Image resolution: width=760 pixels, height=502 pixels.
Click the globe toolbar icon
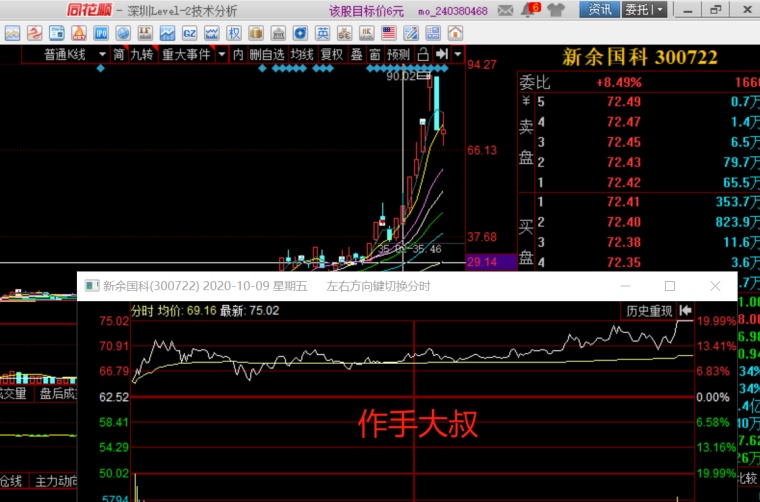click(123, 33)
